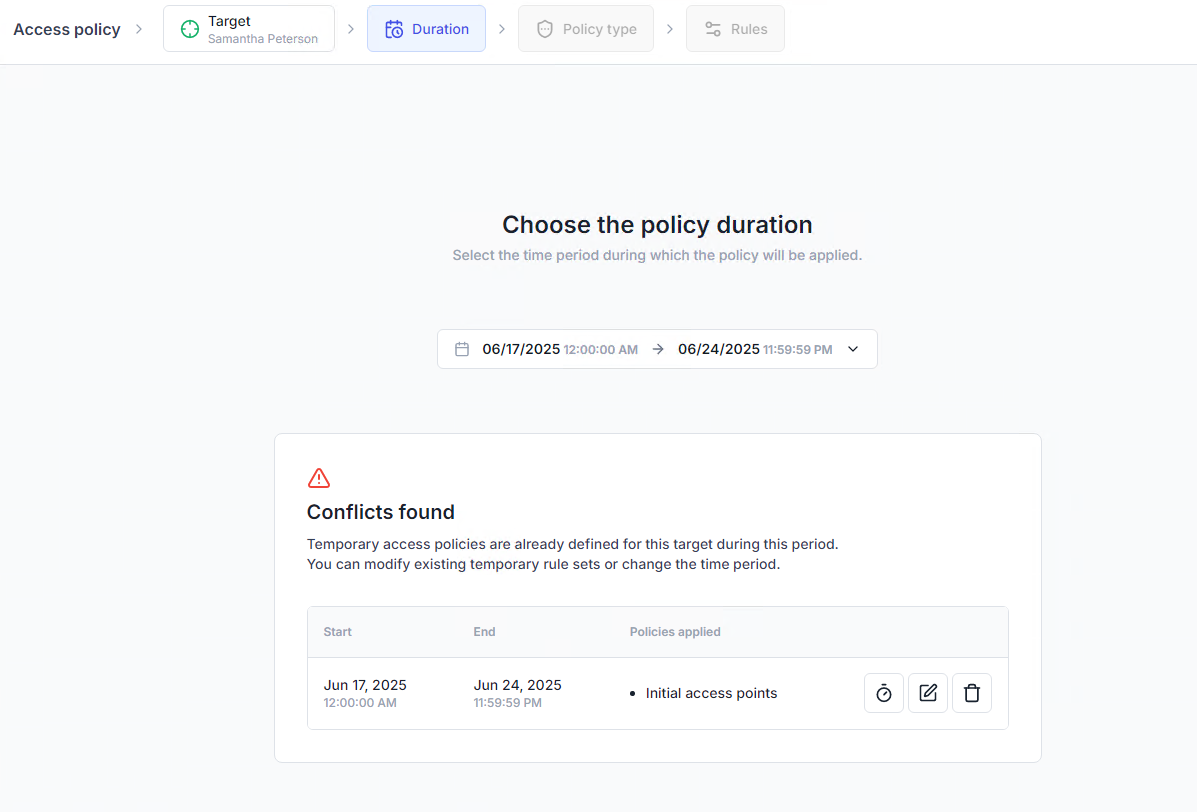
Task: Click the chevron after Access policy
Action: pyautogui.click(x=139, y=29)
